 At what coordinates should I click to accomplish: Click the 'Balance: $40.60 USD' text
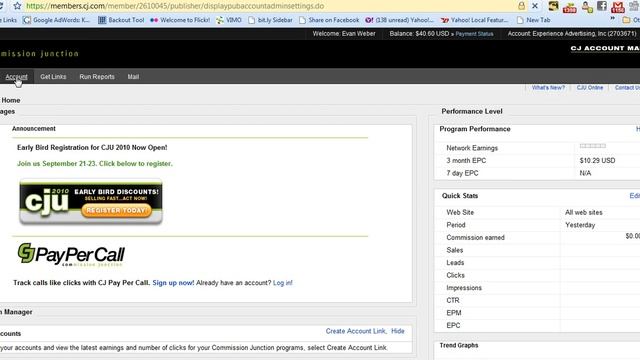419,33
